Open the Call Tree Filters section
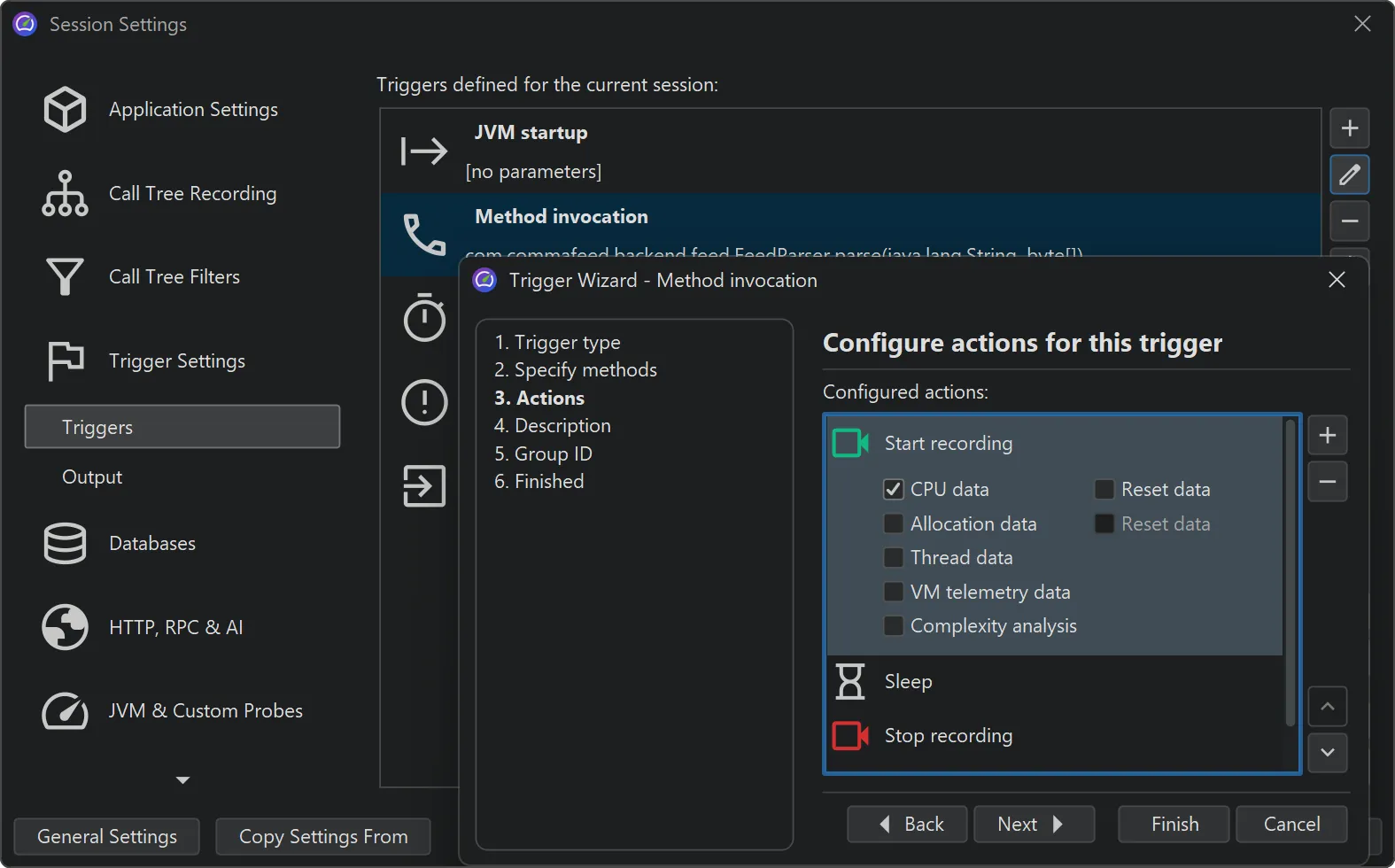1395x868 pixels. (174, 276)
